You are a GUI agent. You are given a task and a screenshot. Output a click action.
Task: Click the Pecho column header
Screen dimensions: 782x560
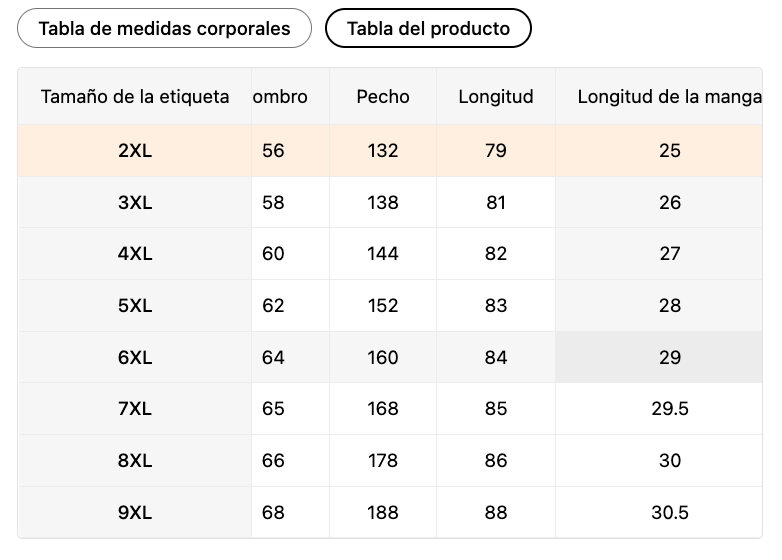tap(383, 97)
